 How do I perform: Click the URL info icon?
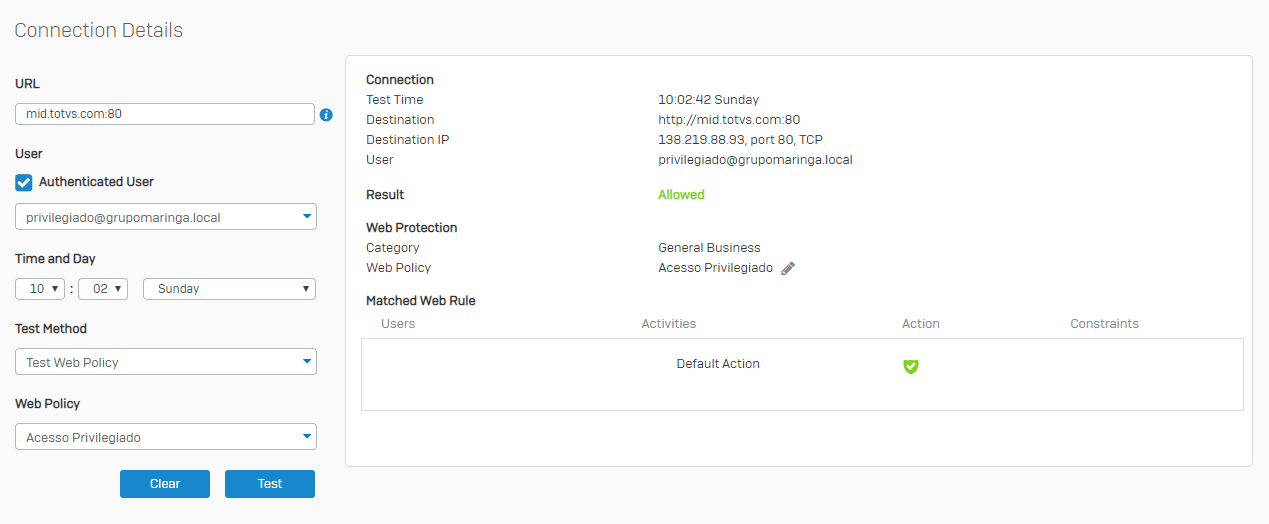coord(326,115)
